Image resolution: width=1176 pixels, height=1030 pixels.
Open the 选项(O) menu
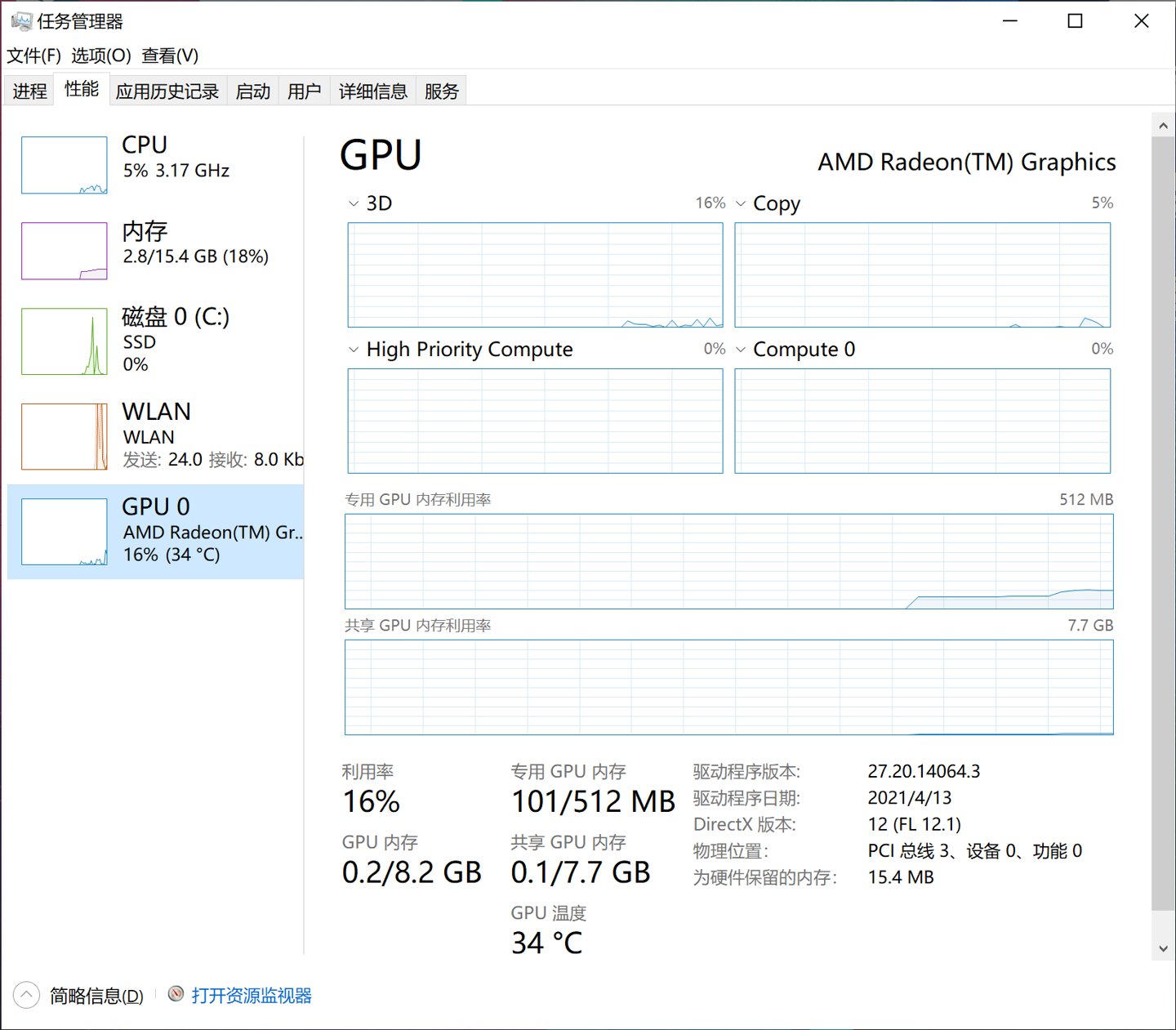(x=100, y=56)
